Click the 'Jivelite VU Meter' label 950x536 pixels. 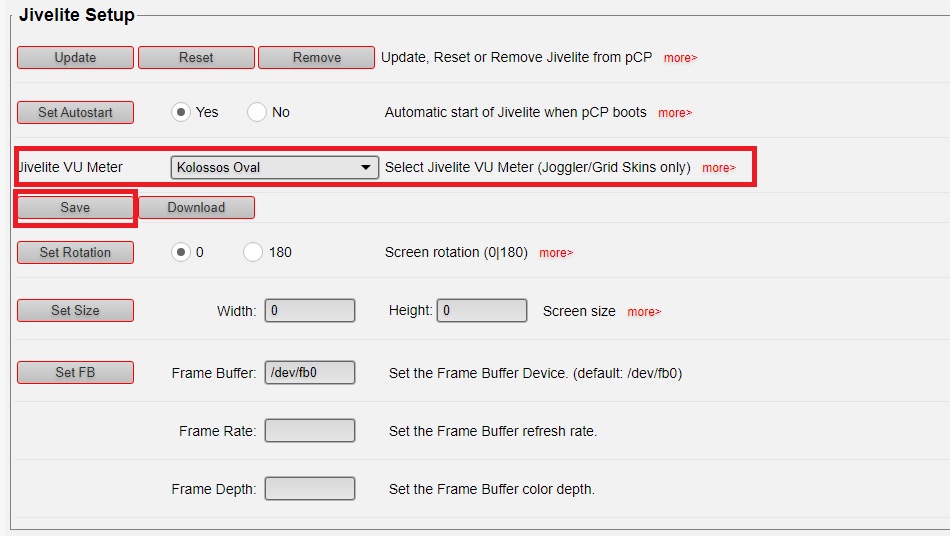tap(70, 167)
